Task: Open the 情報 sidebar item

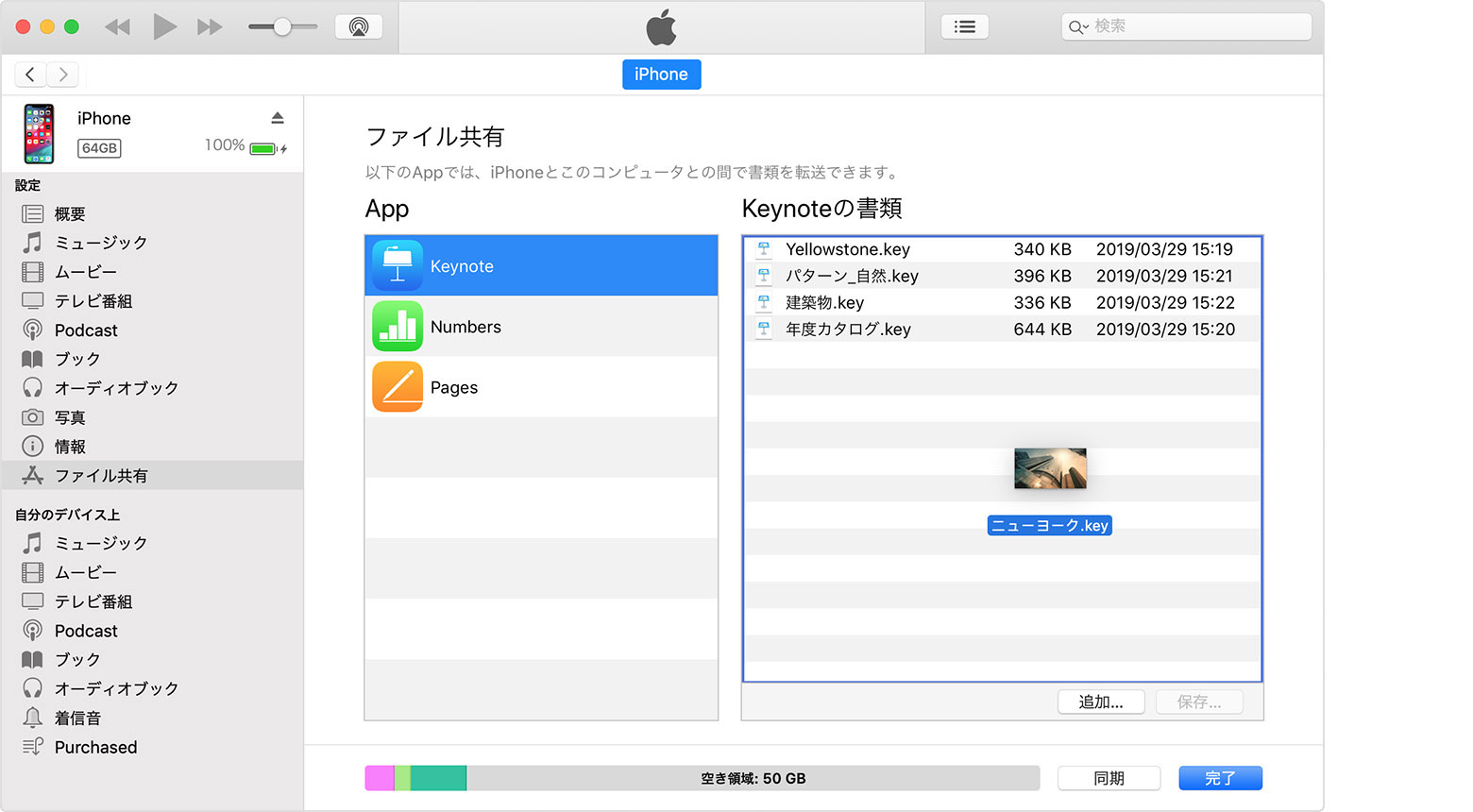Action: (153, 447)
